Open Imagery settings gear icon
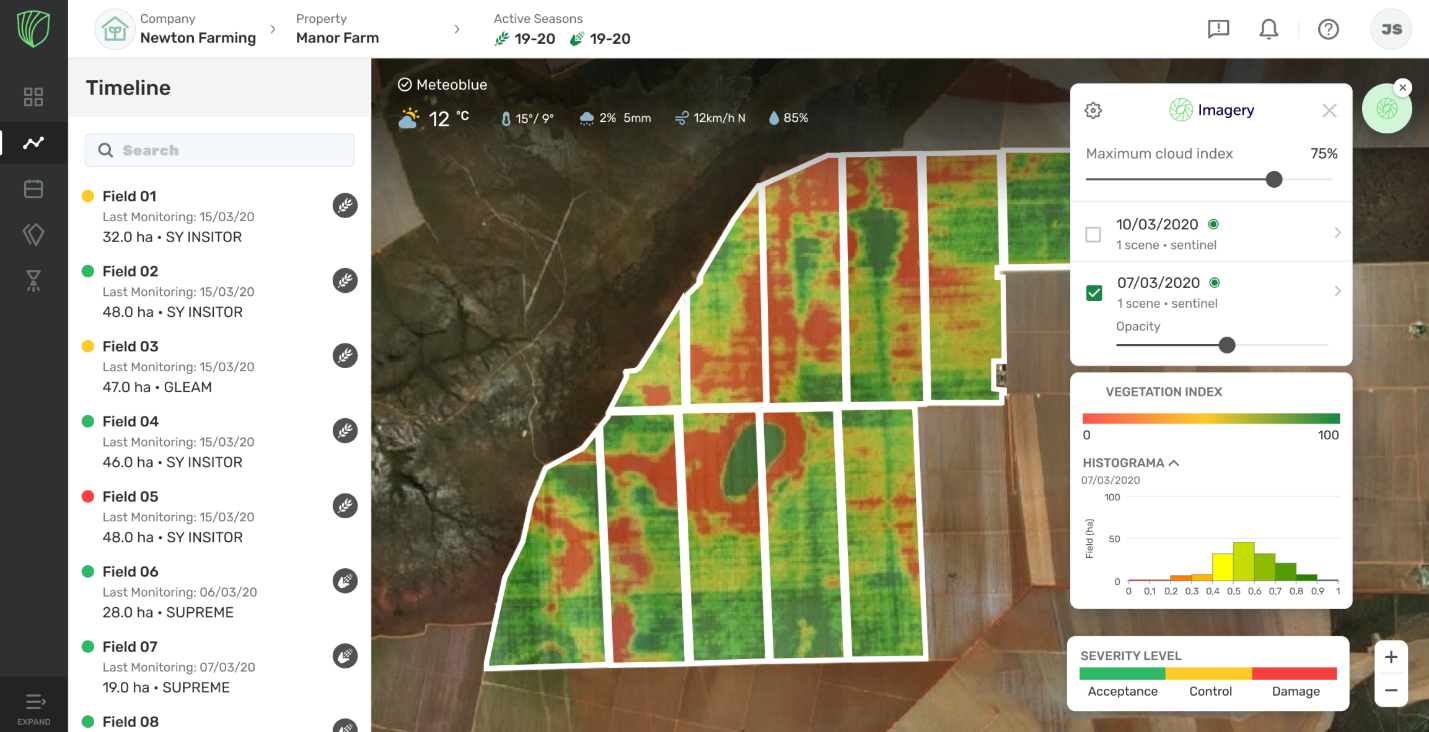1429x732 pixels. 1093,111
